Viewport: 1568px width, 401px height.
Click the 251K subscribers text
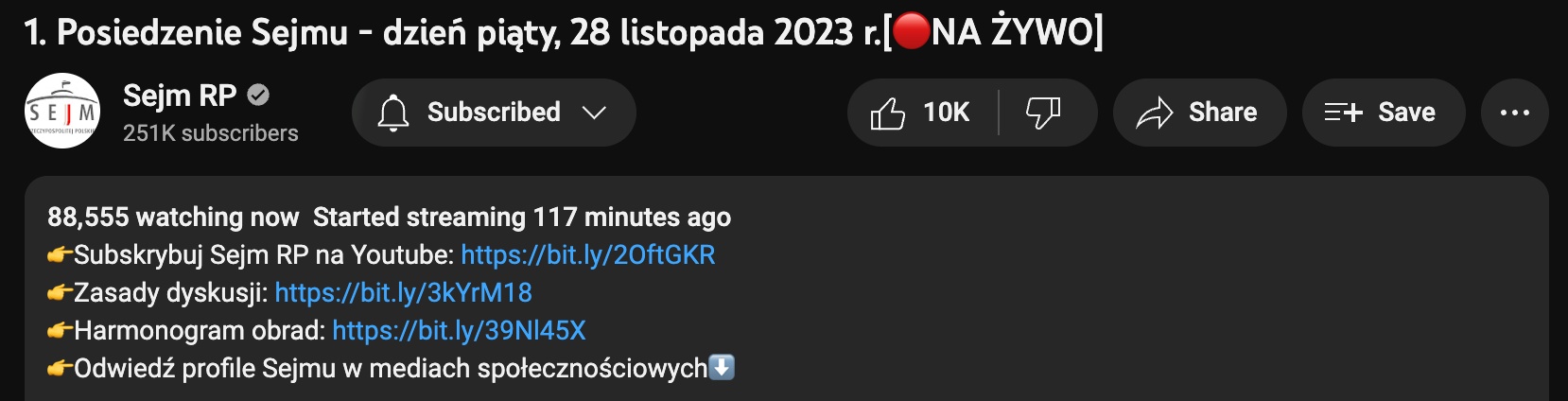[211, 133]
